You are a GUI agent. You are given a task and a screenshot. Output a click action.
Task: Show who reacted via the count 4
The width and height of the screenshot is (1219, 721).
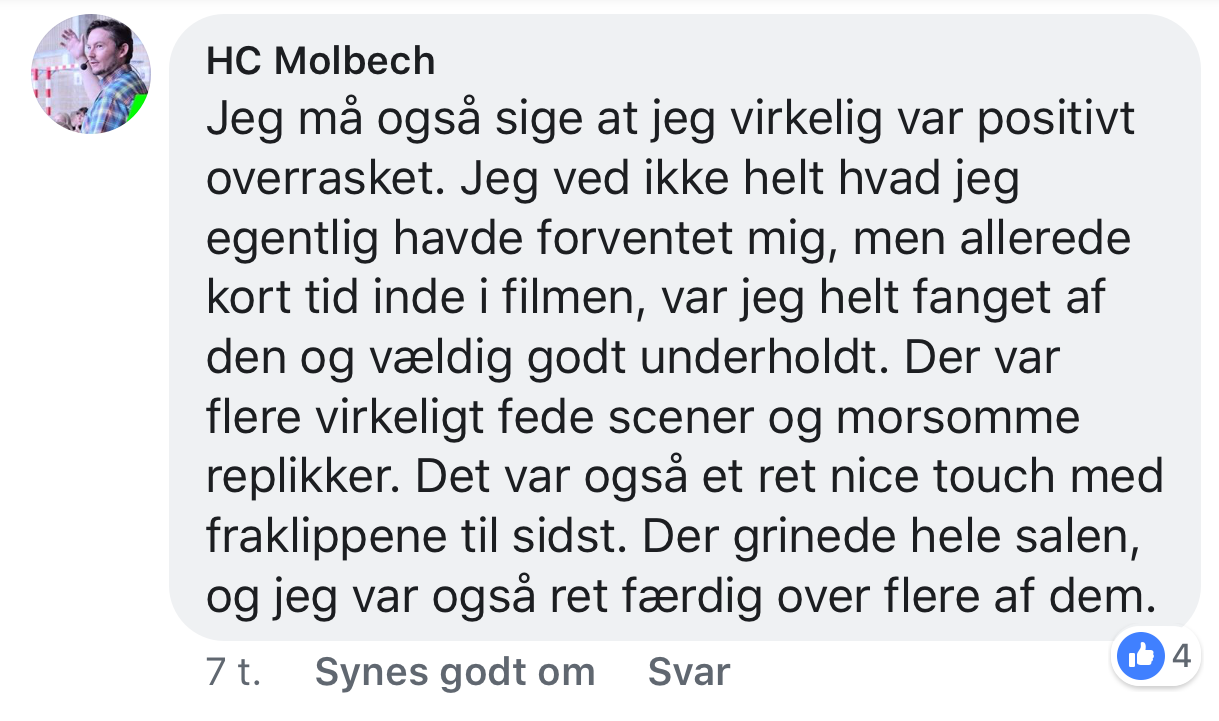[x=1181, y=656]
